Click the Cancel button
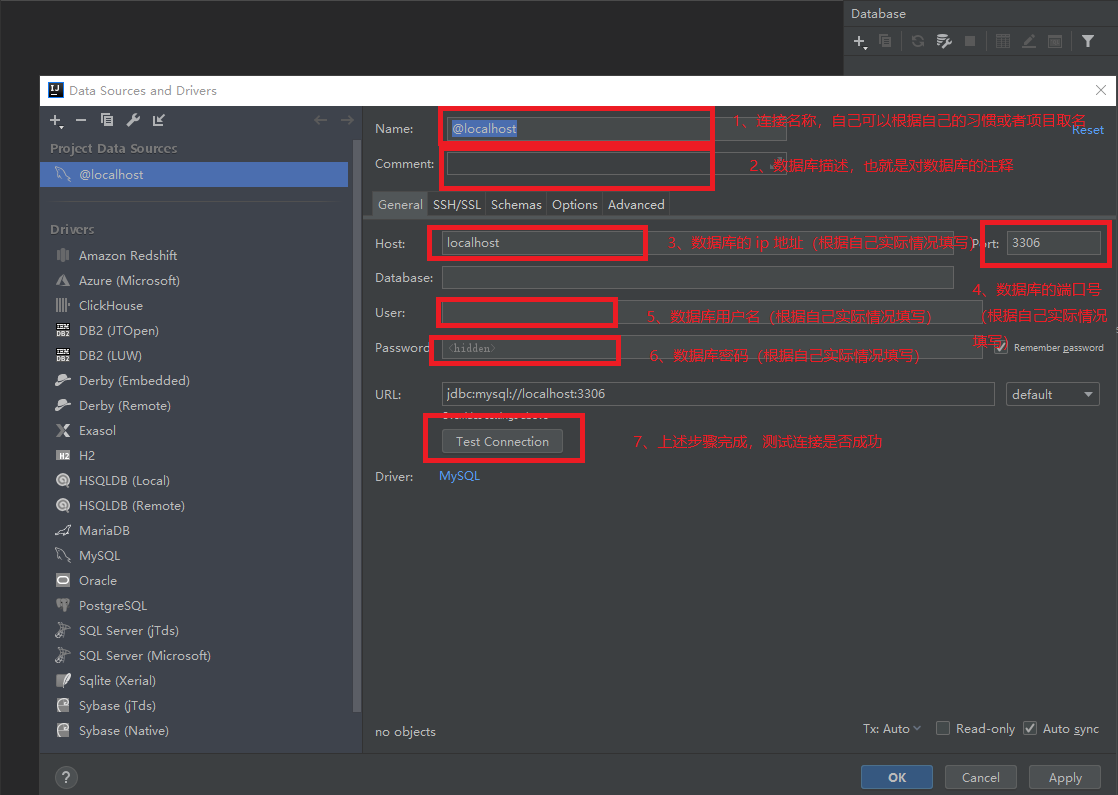The height and width of the screenshot is (795, 1118). point(980,777)
